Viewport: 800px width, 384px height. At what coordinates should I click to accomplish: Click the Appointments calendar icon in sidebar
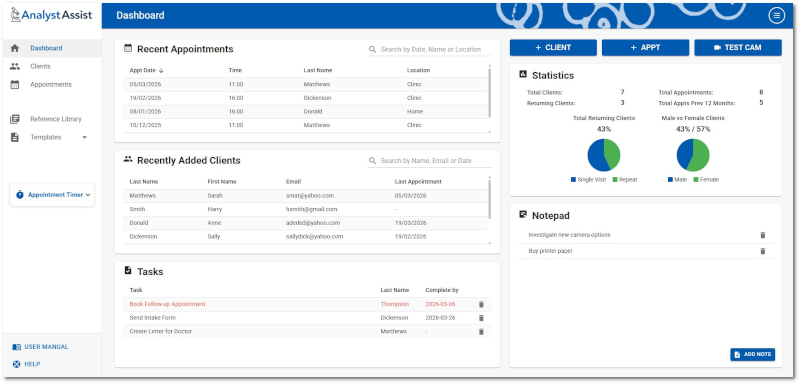(x=15, y=85)
